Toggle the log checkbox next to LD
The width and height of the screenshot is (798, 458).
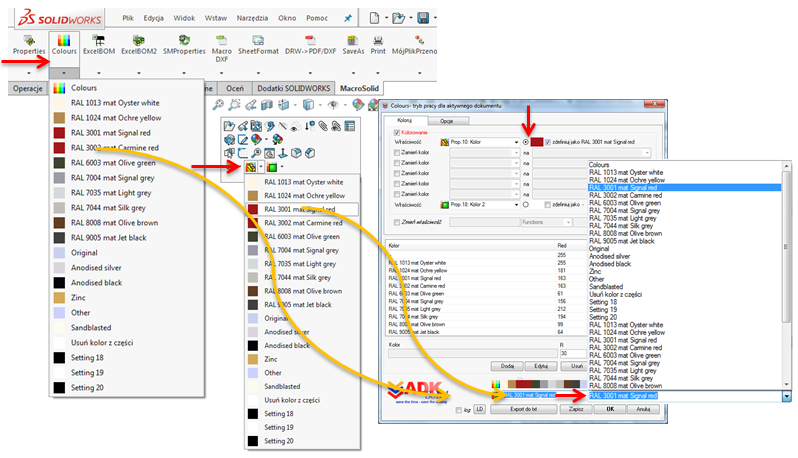point(459,410)
